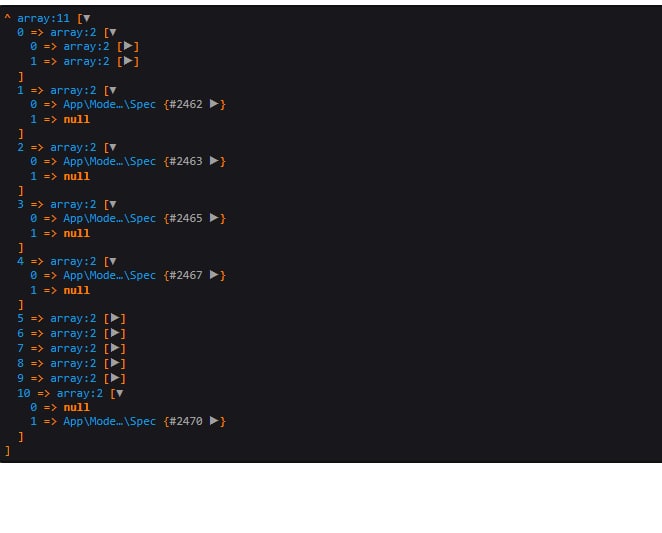The height and width of the screenshot is (533, 662).
Task: Click key 9 of root array
Action: pyautogui.click(x=20, y=378)
